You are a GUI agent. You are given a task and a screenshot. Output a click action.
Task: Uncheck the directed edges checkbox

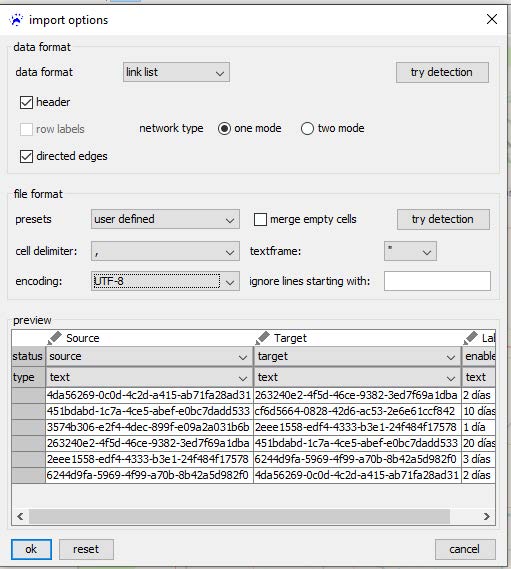[x=26, y=156]
